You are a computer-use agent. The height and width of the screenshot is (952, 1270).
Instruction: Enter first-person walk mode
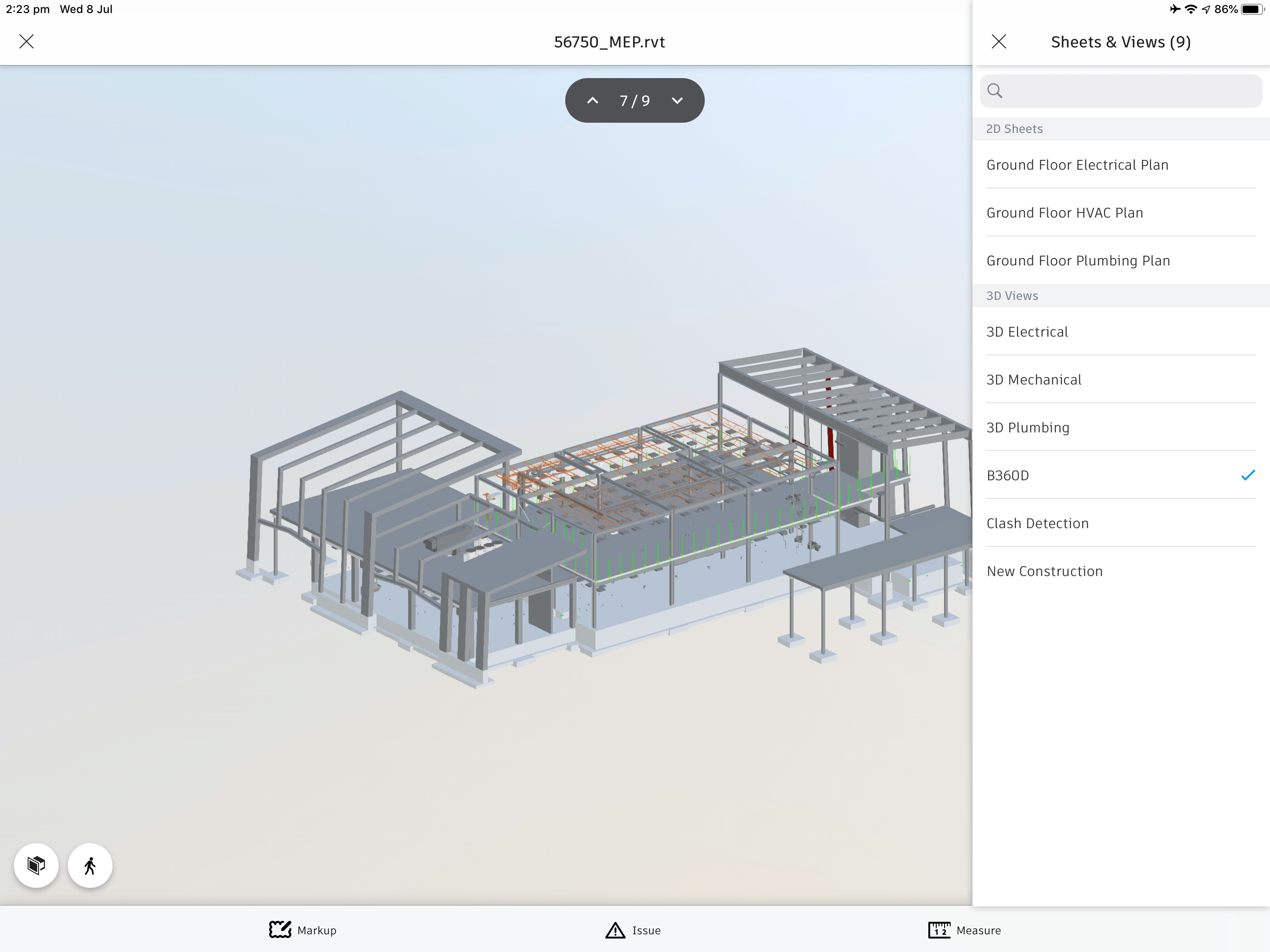[x=90, y=865]
